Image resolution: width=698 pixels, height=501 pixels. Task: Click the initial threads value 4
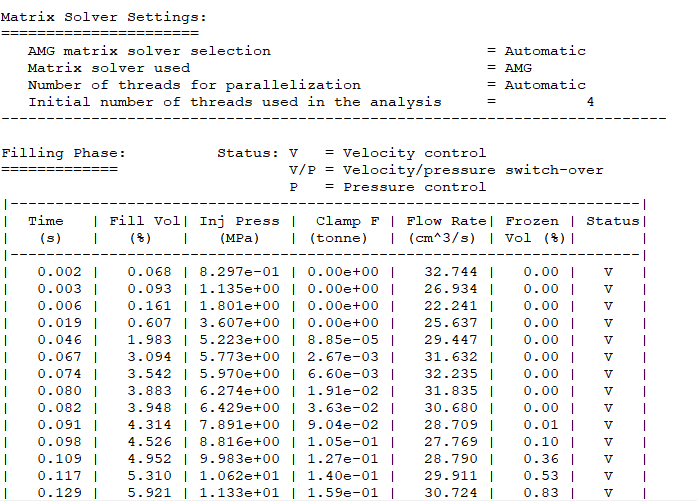pos(590,102)
